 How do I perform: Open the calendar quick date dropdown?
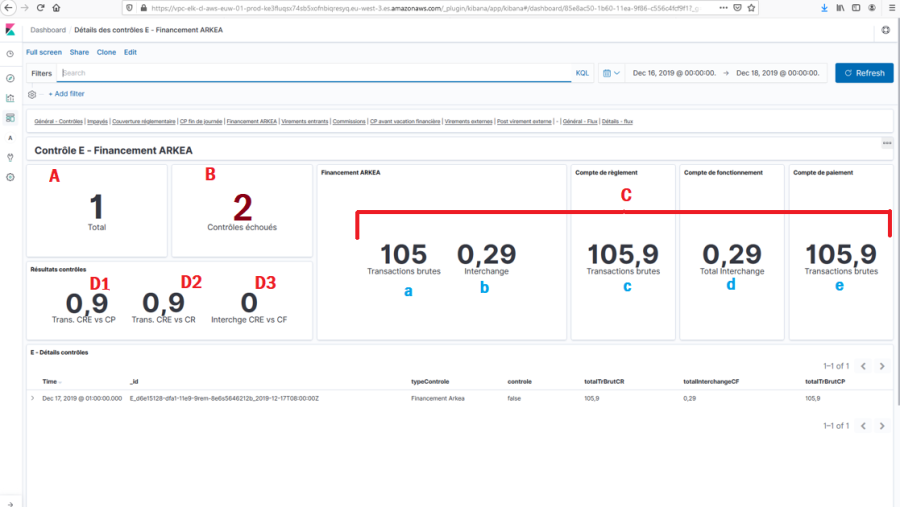coord(611,73)
